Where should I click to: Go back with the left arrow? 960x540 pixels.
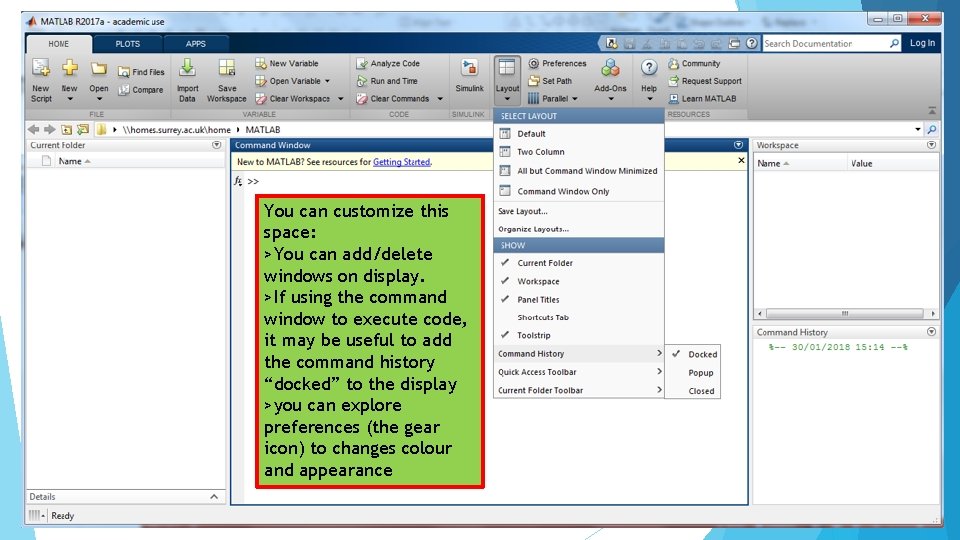click(x=33, y=129)
